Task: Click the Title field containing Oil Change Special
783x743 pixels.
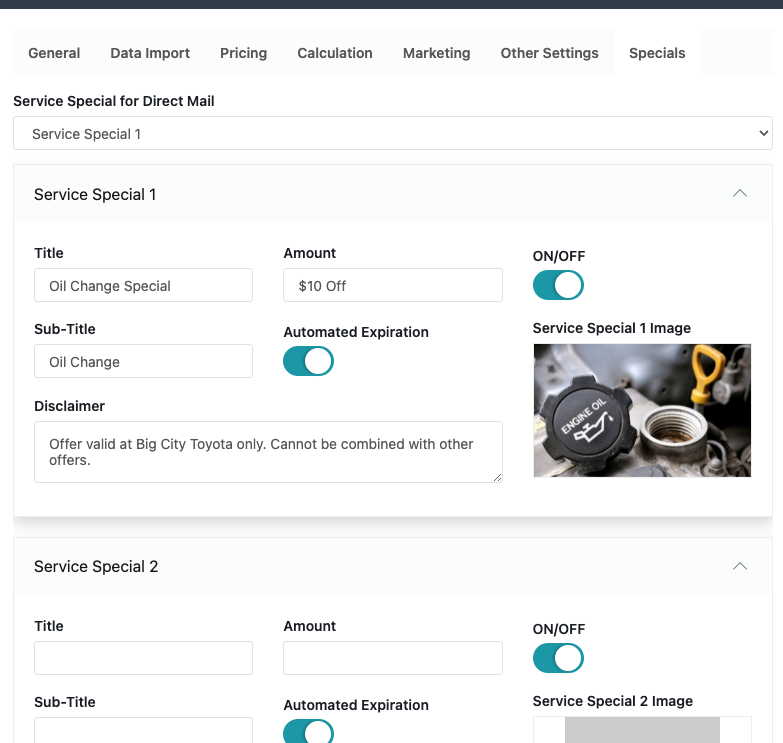Action: [x=143, y=285]
